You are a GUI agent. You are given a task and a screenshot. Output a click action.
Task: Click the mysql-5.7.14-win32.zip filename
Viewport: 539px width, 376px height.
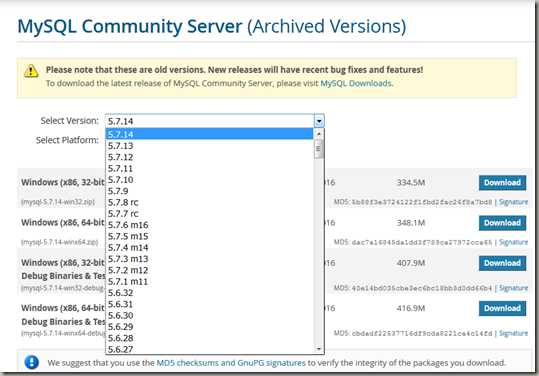coord(58,202)
